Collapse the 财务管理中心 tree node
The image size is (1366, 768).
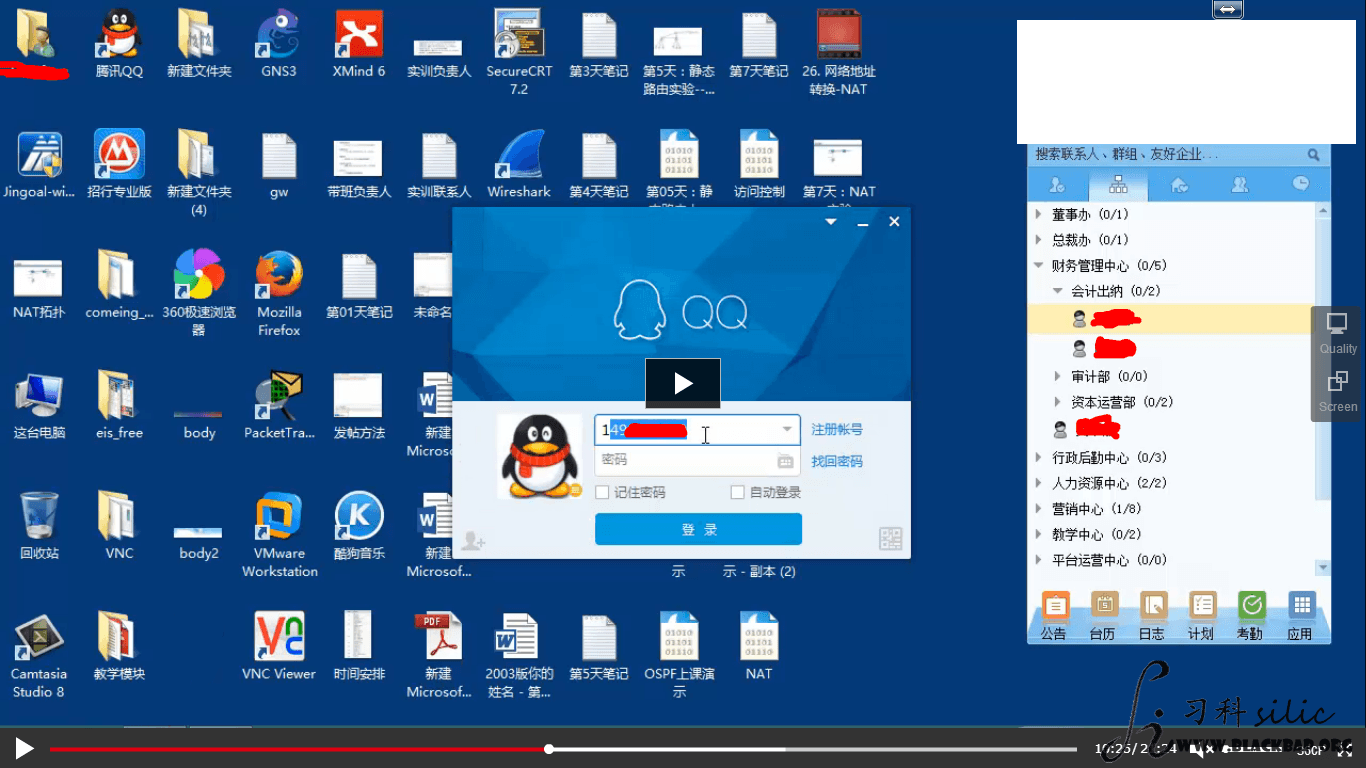point(1039,266)
